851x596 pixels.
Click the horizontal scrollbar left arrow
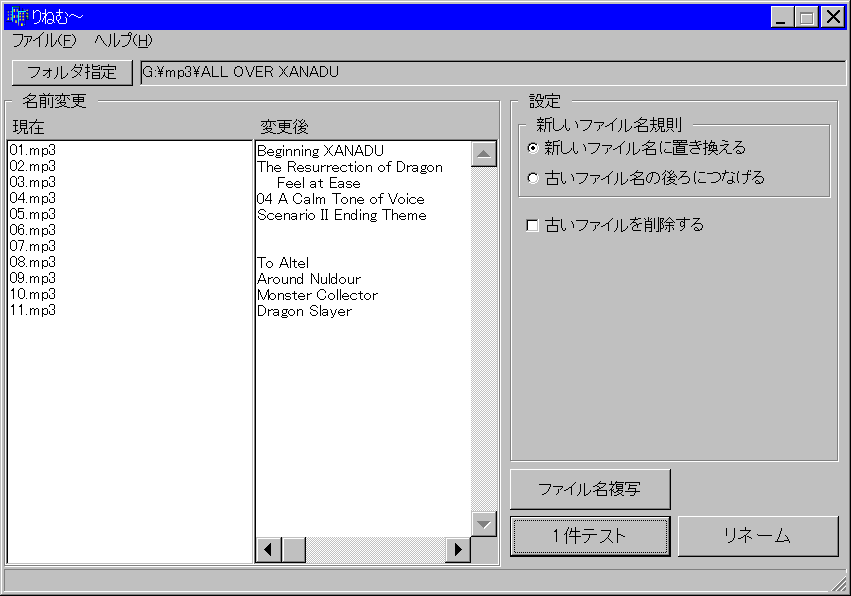(x=269, y=550)
